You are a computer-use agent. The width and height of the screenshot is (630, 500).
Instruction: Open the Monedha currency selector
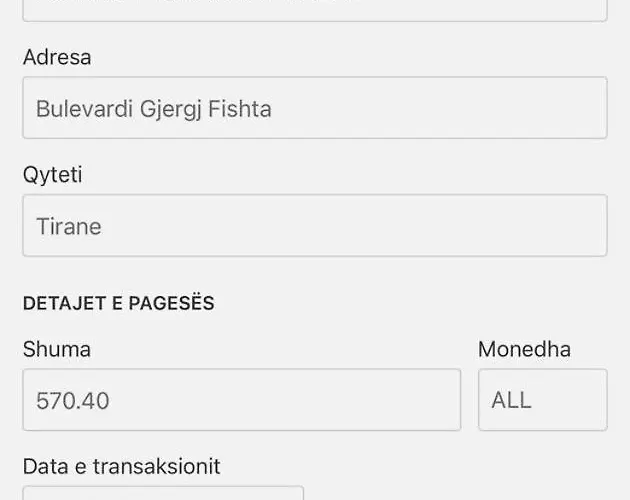pyautogui.click(x=542, y=400)
